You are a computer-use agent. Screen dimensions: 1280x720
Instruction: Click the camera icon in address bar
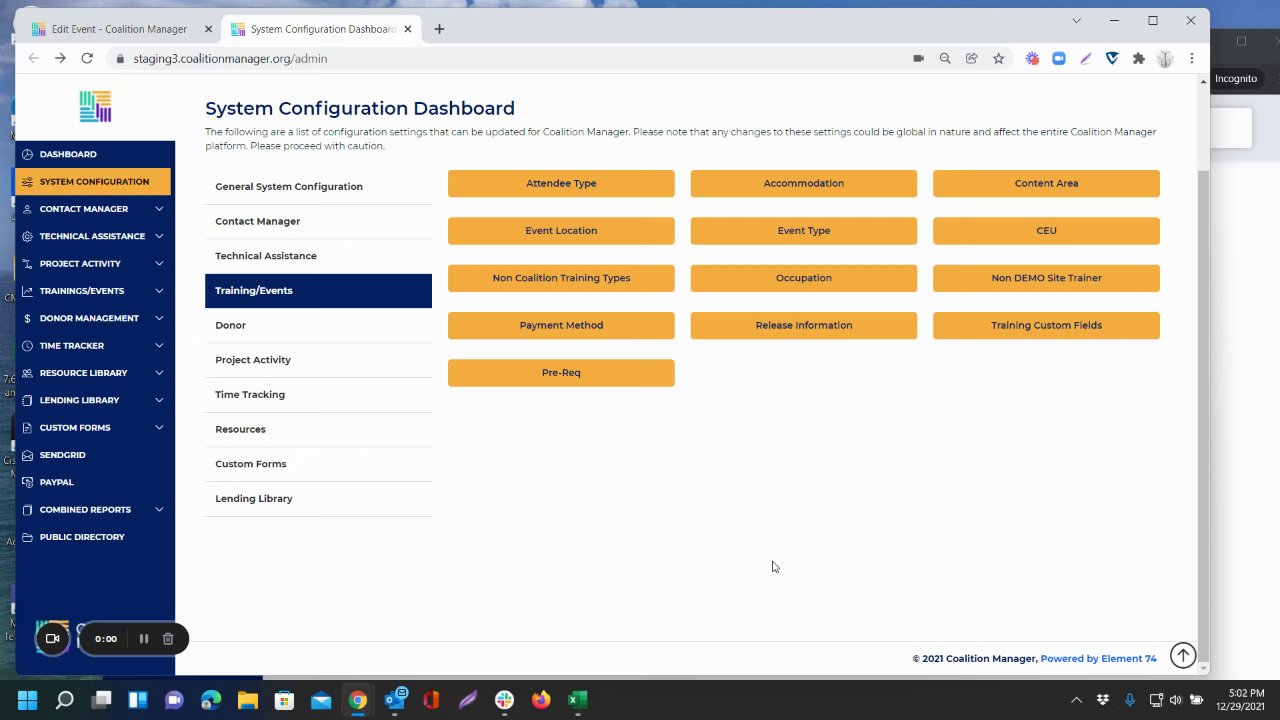pos(918,59)
